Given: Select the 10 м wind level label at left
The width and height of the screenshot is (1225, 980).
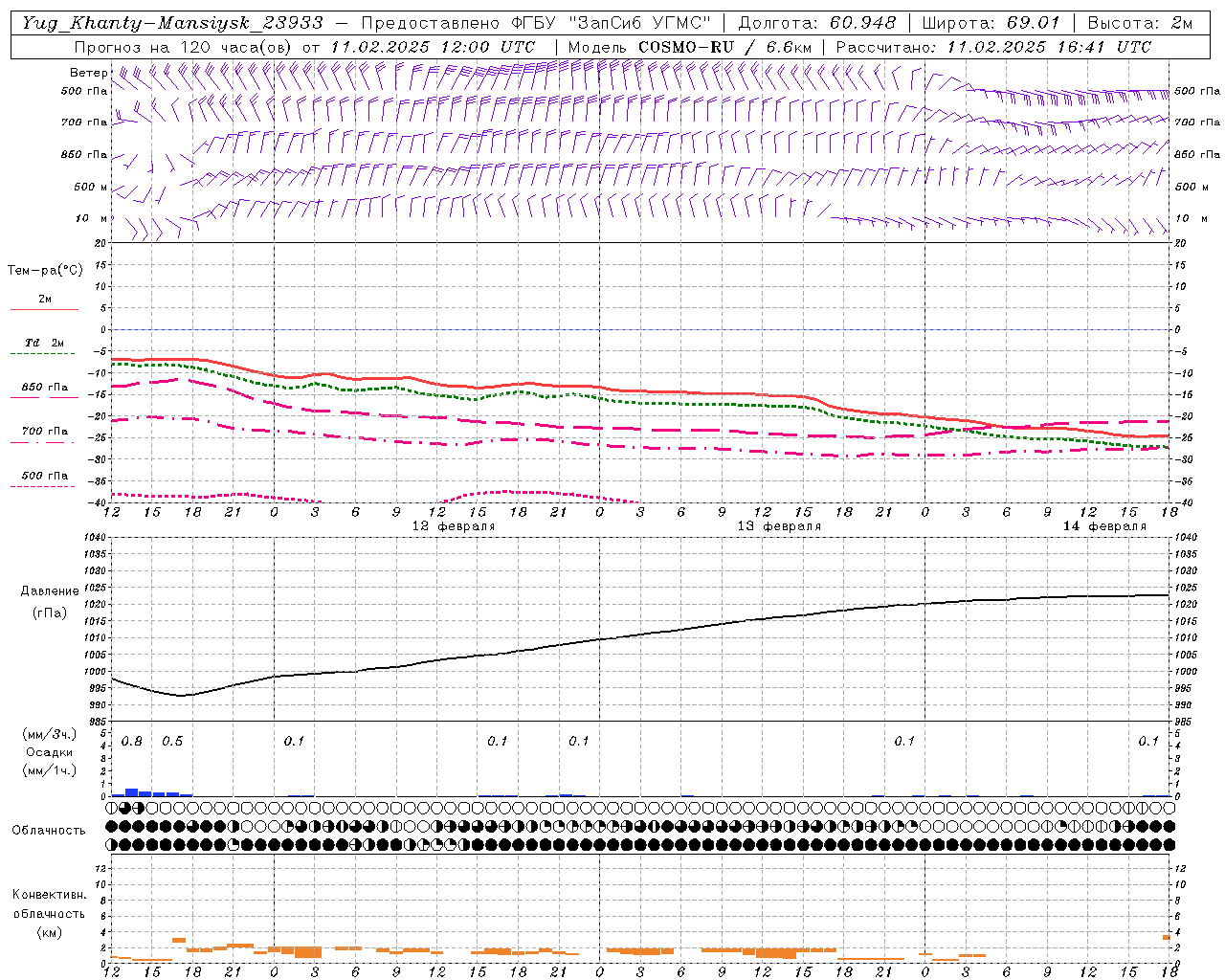Looking at the screenshot, I should 92,218.
